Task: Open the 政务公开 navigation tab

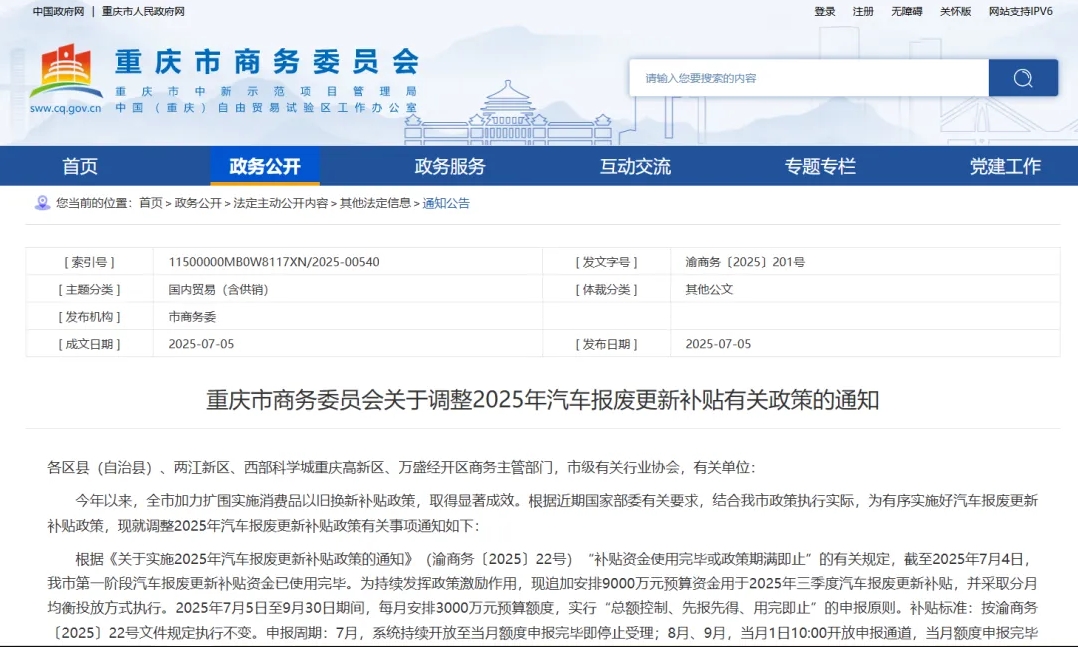Action: [265, 166]
